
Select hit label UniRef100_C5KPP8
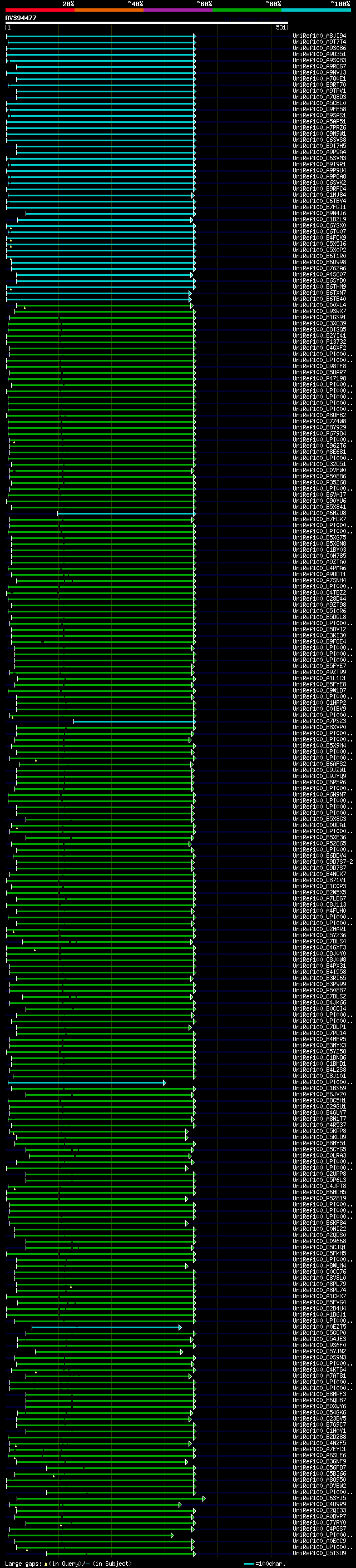319,1131
